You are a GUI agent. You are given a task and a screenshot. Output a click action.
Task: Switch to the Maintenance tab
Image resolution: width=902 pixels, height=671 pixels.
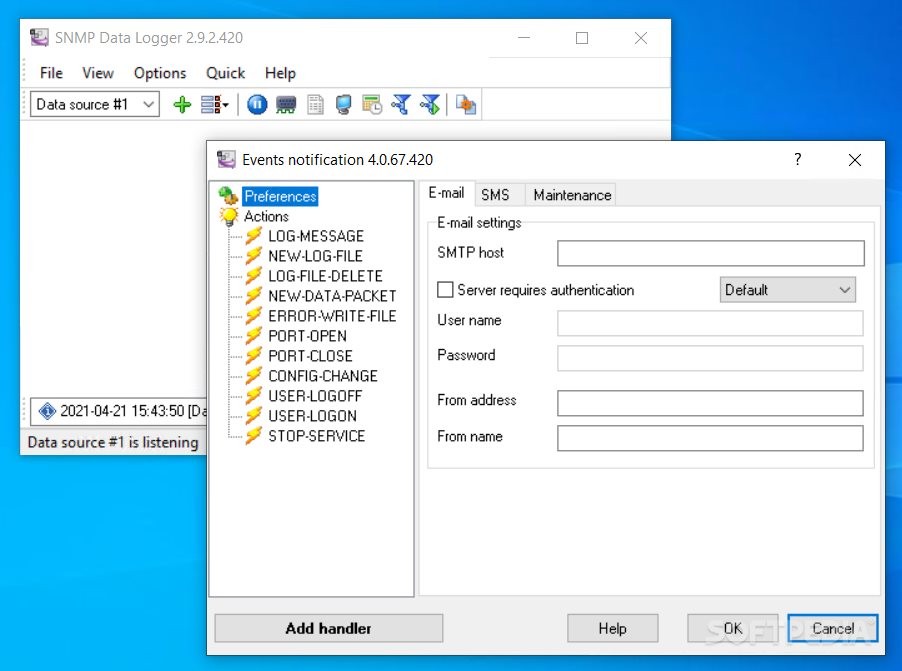point(572,195)
